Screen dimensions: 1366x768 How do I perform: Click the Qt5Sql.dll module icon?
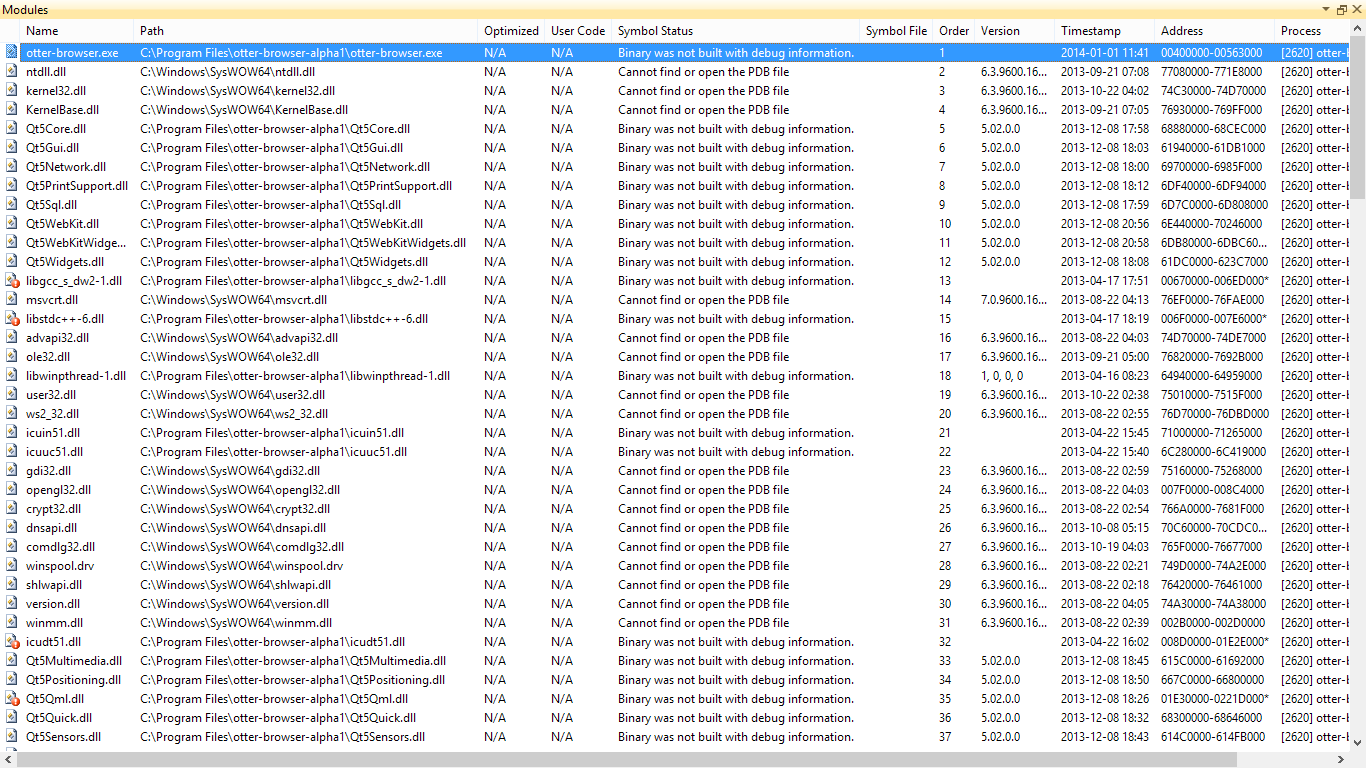click(12, 205)
